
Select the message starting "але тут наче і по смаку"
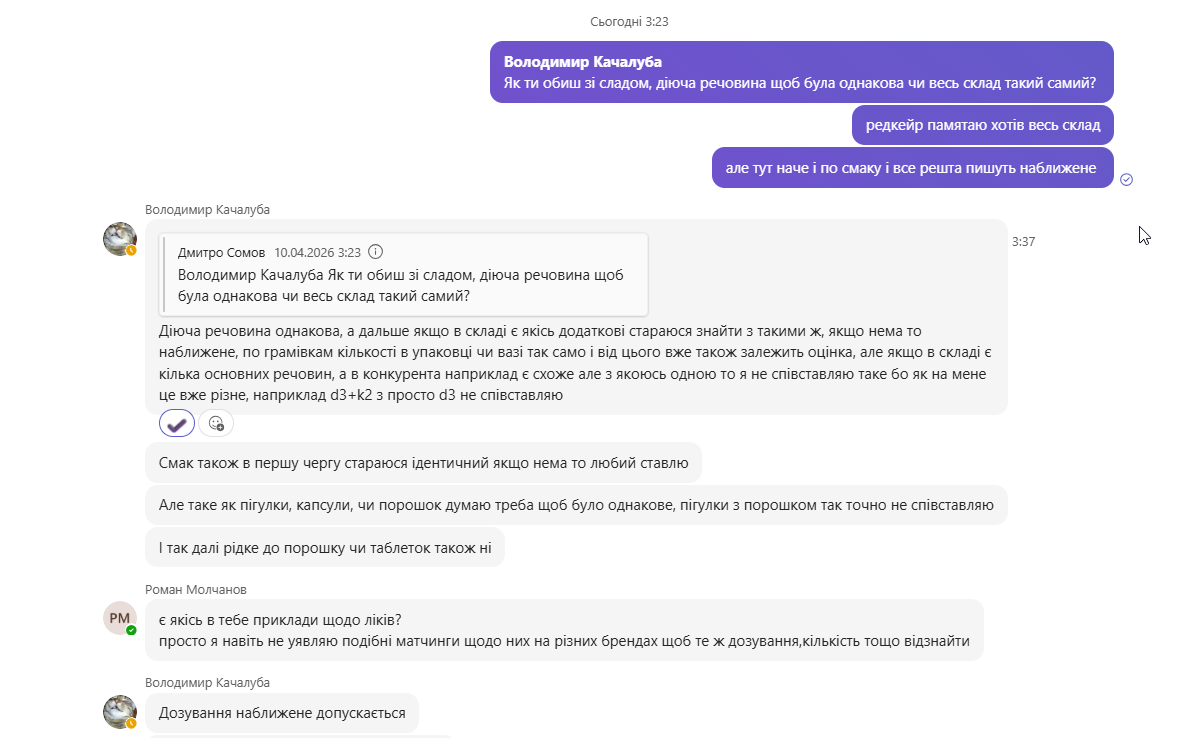click(911, 168)
